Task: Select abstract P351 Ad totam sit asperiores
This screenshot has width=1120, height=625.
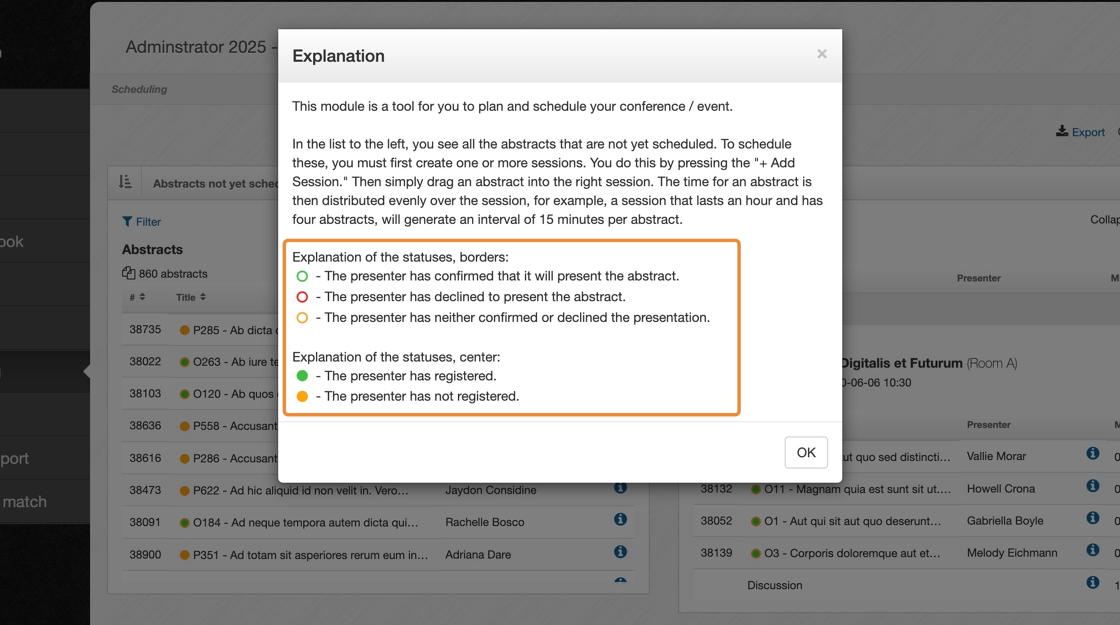Action: pos(310,554)
